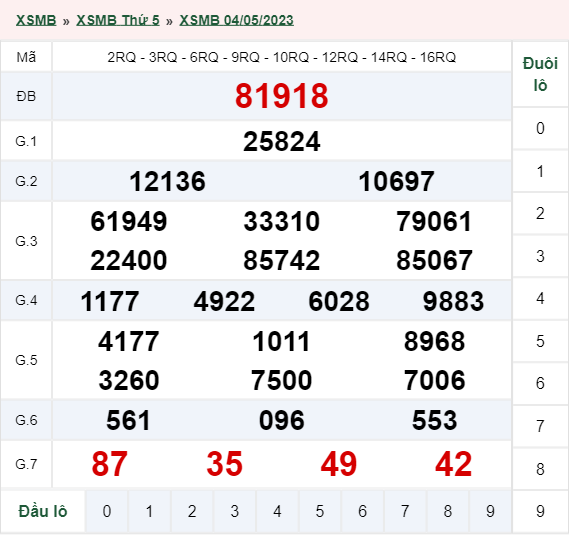569x535 pixels.
Task: Select Đầu lô digit 5
Action: tap(320, 511)
